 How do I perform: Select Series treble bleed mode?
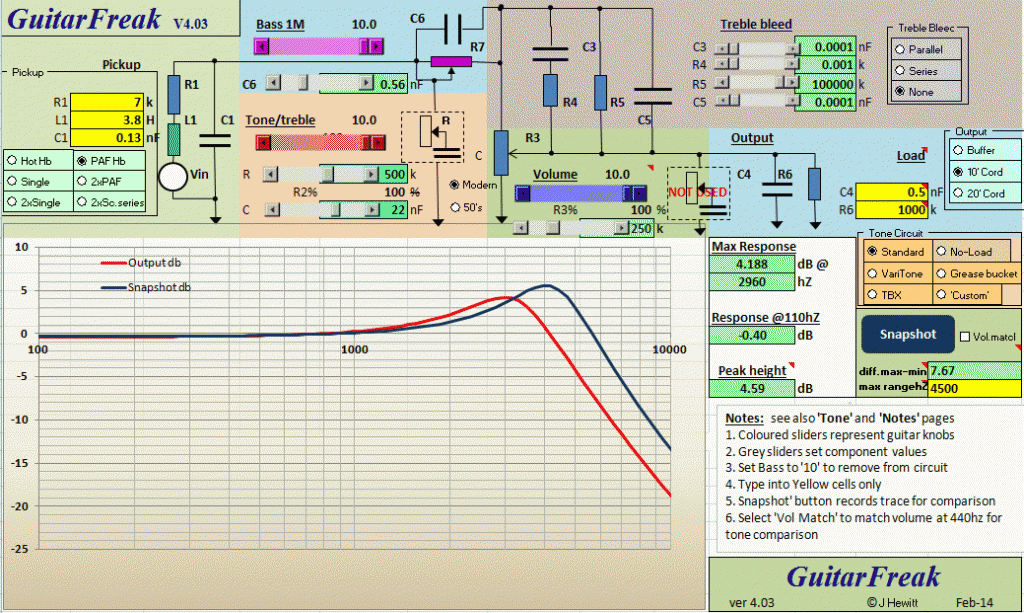coord(900,71)
